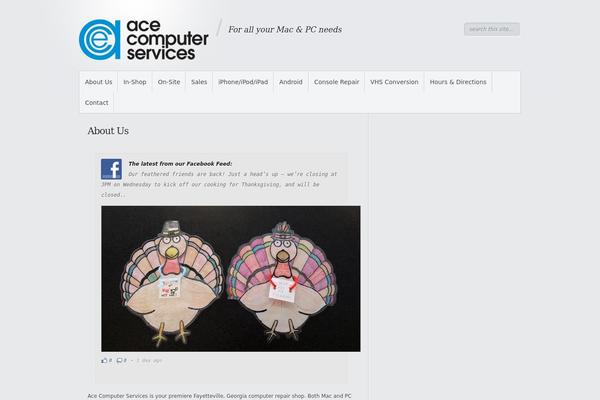Click the thumbs-up like icon
Screen dimensions: 600x400
(x=104, y=361)
